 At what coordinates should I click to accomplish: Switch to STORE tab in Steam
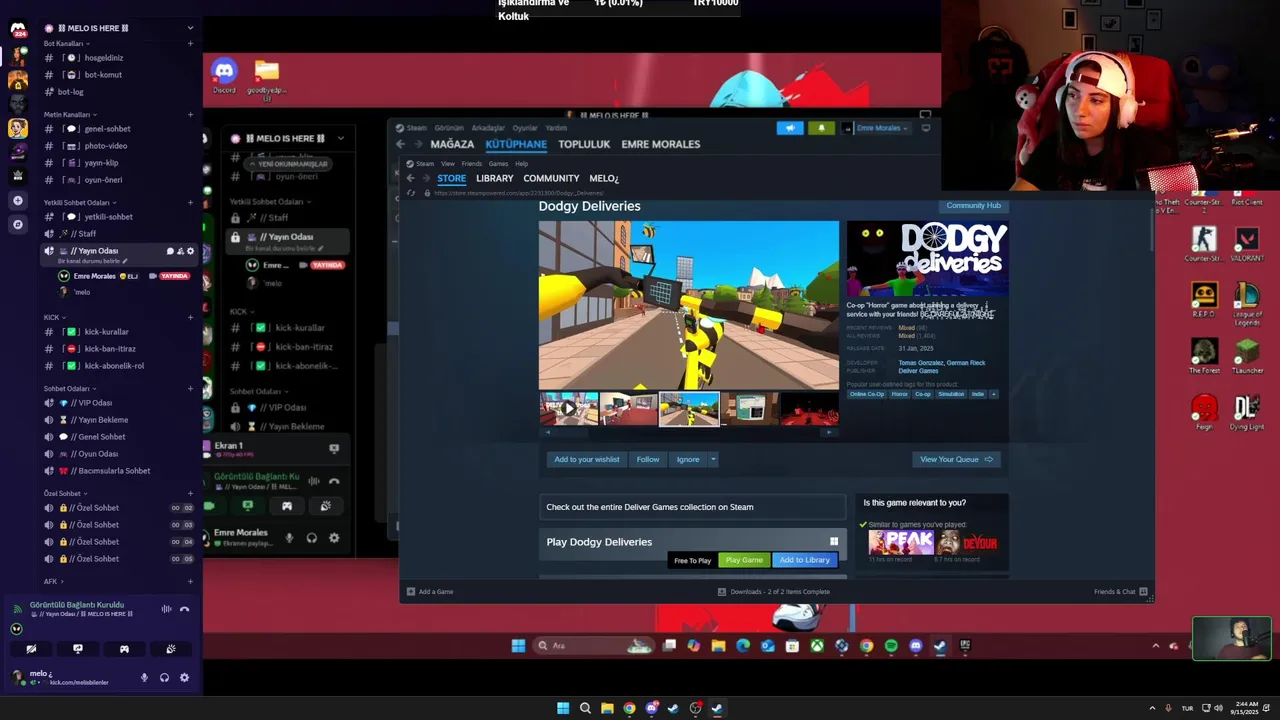pos(451,178)
